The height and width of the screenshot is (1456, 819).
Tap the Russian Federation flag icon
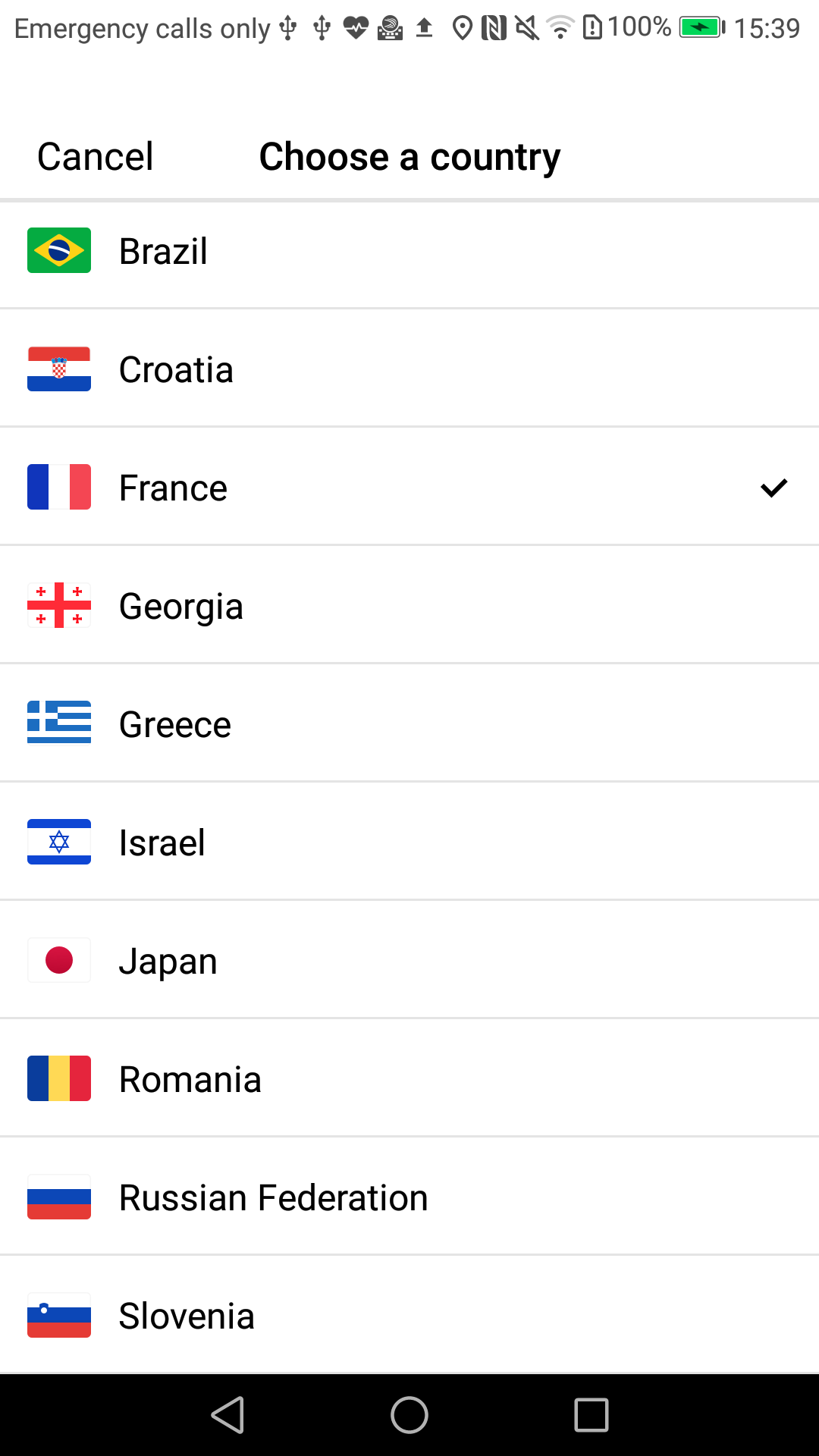pyautogui.click(x=59, y=1197)
